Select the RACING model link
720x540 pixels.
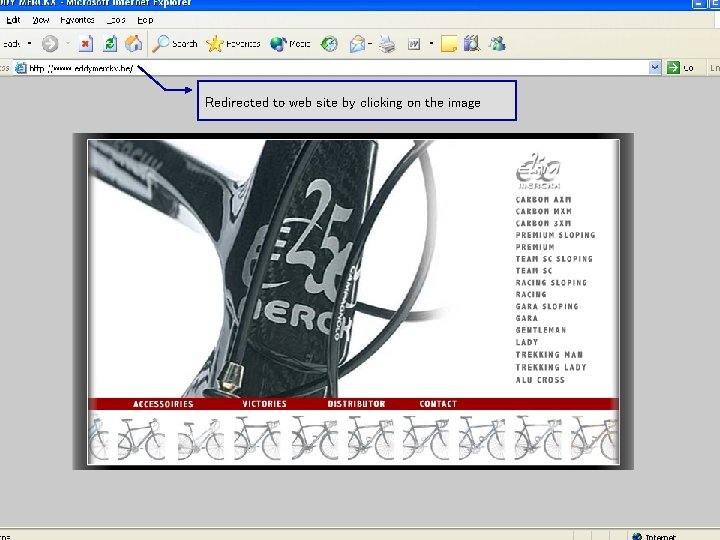[531, 294]
